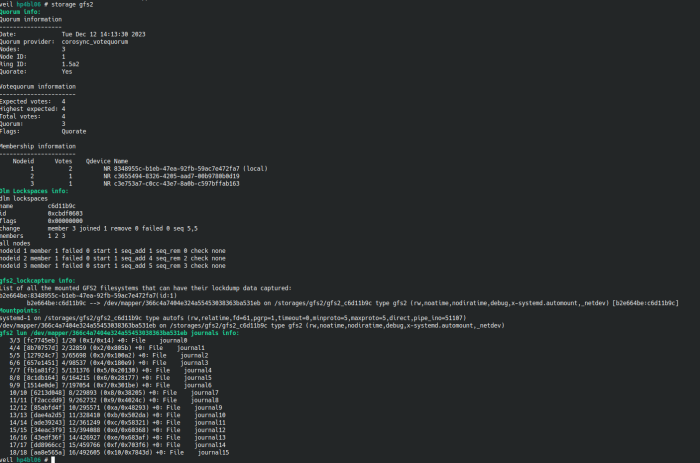Click the journals info green heading line

119,333
